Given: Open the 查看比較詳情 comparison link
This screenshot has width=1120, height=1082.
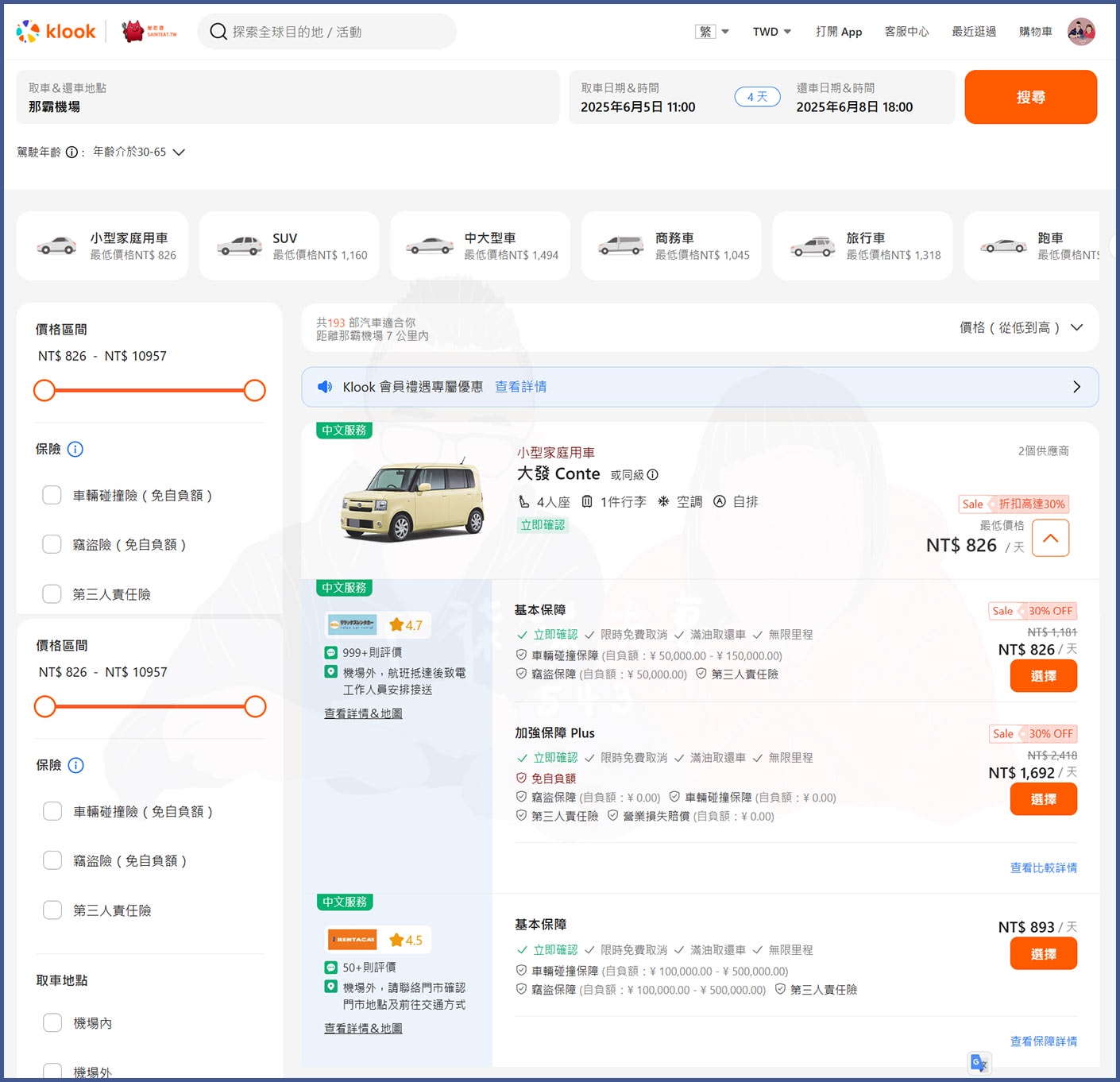Looking at the screenshot, I should 1043,868.
